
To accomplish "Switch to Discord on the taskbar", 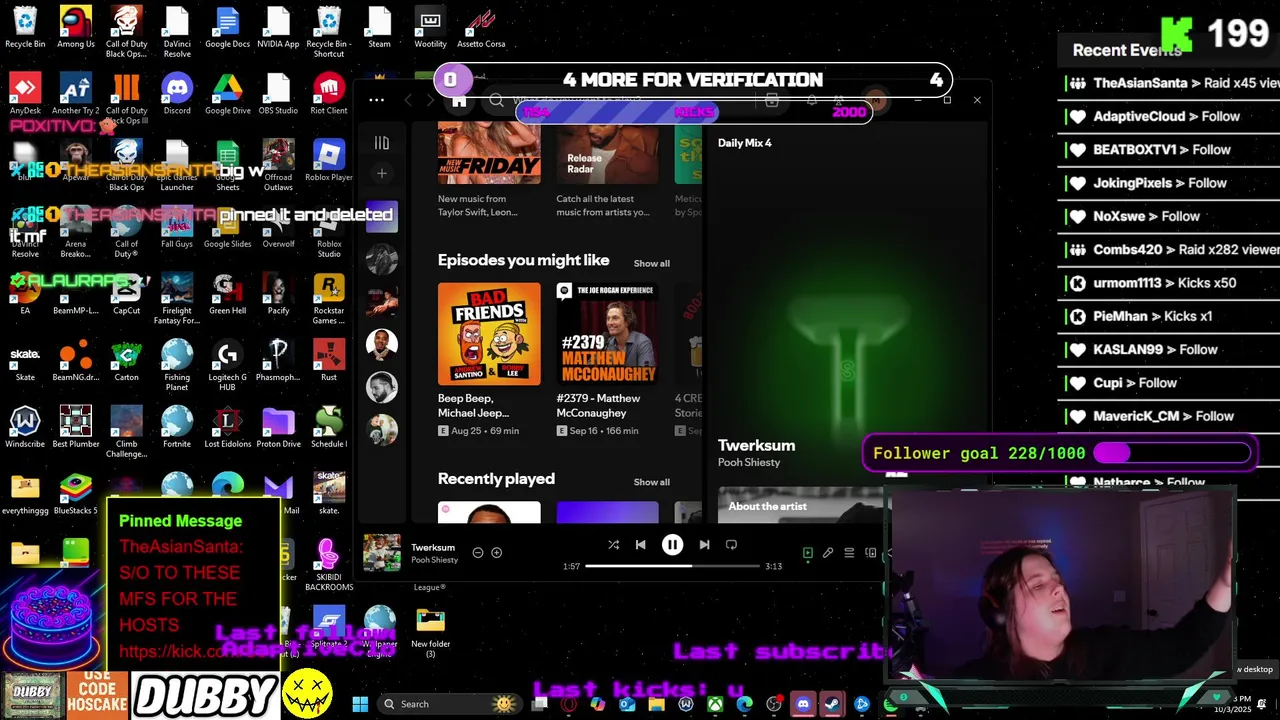I will (803, 704).
